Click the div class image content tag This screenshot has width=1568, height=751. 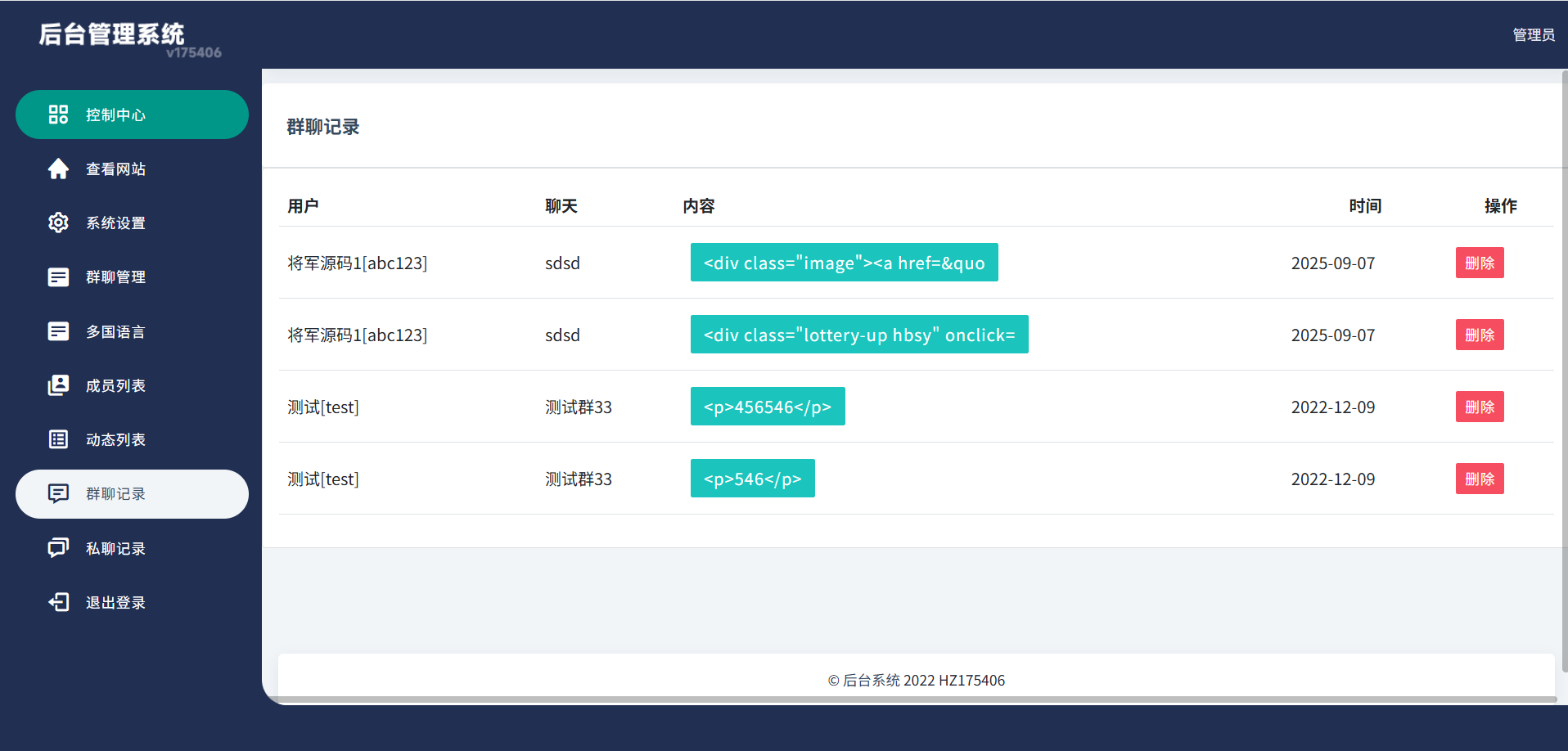[844, 263]
